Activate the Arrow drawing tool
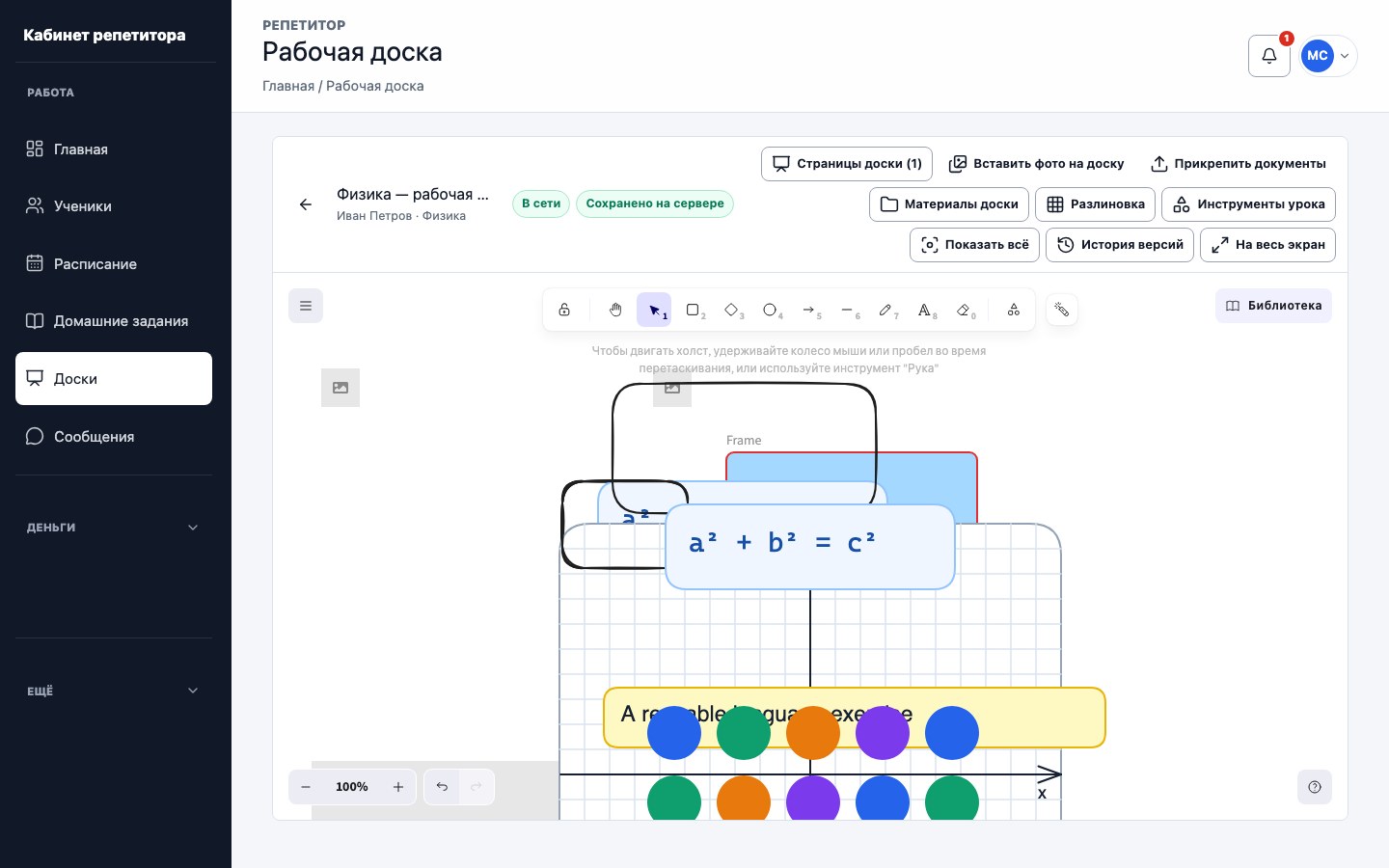 tap(809, 310)
